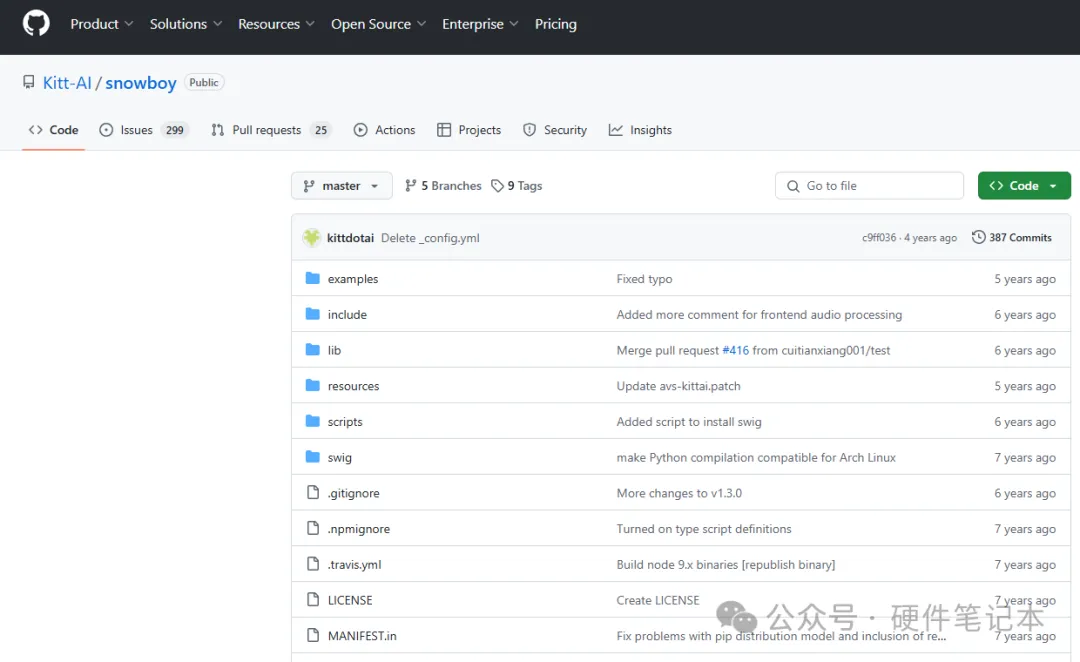Open pull request #416 link
Image resolution: width=1080 pixels, height=662 pixels.
(x=735, y=350)
